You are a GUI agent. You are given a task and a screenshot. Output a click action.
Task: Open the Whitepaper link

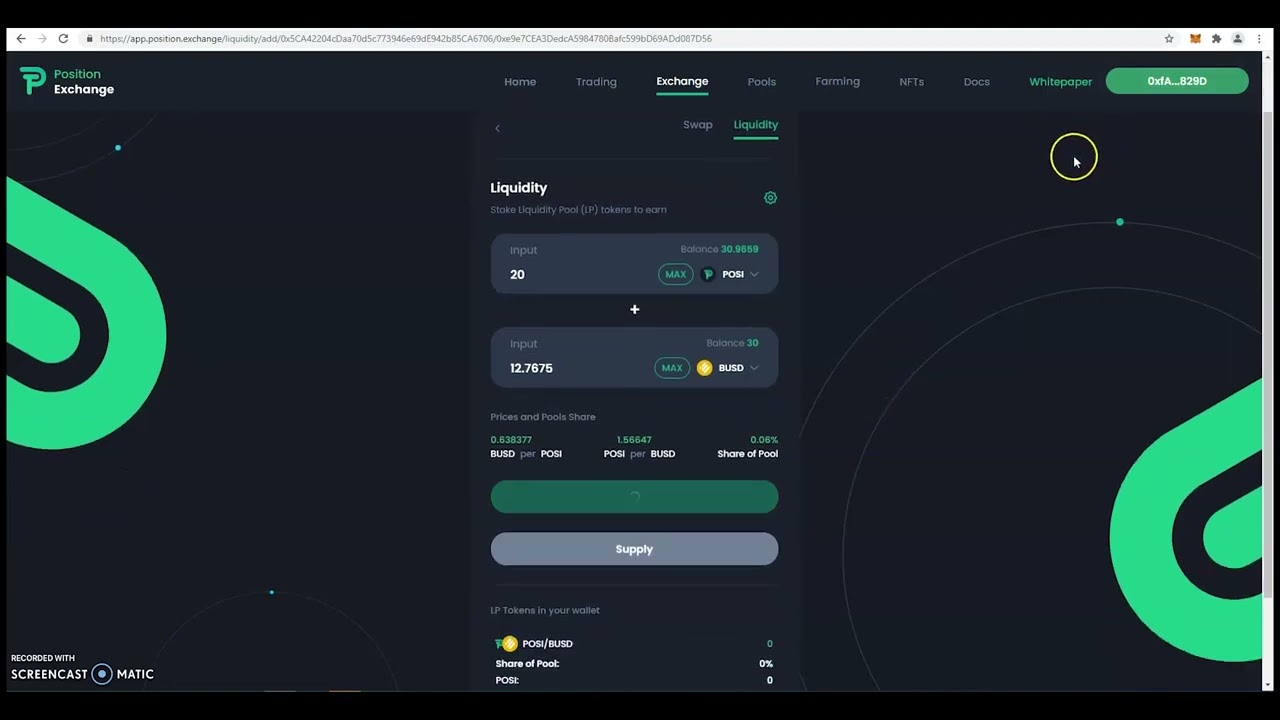click(x=1060, y=82)
